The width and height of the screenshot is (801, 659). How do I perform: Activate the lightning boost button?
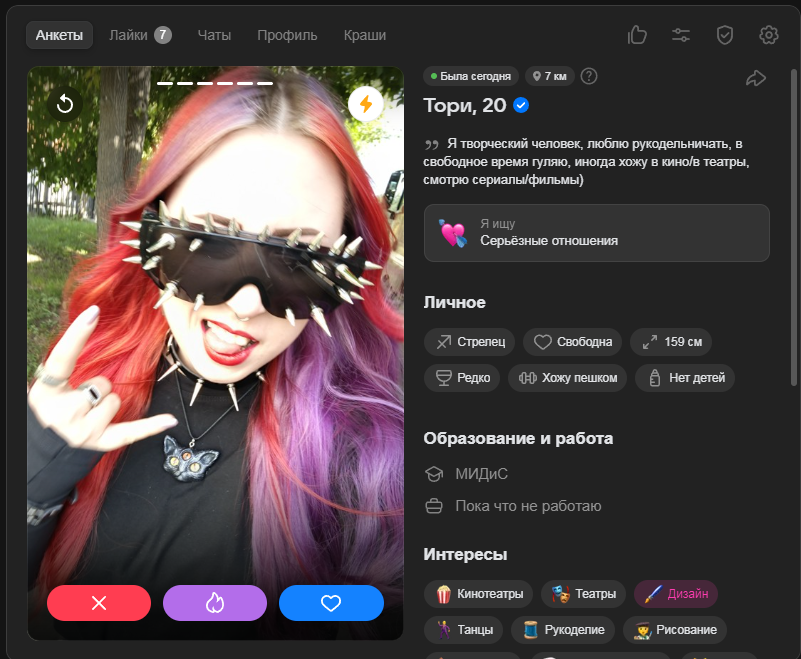[x=366, y=104]
